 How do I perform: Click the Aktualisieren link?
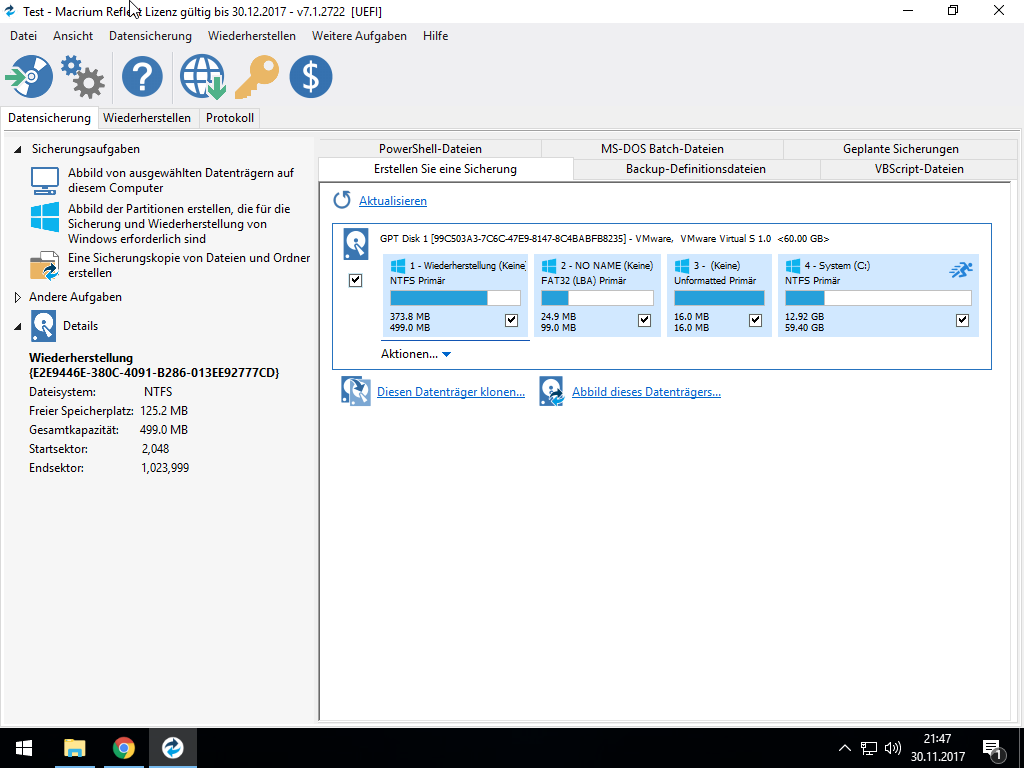tap(393, 201)
